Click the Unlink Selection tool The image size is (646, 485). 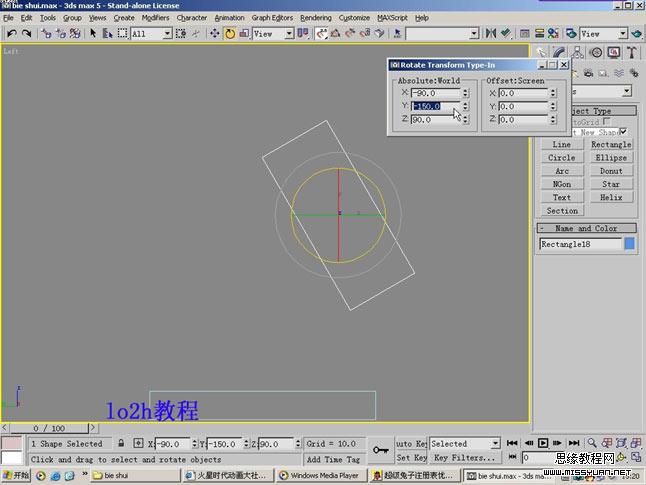pos(61,33)
